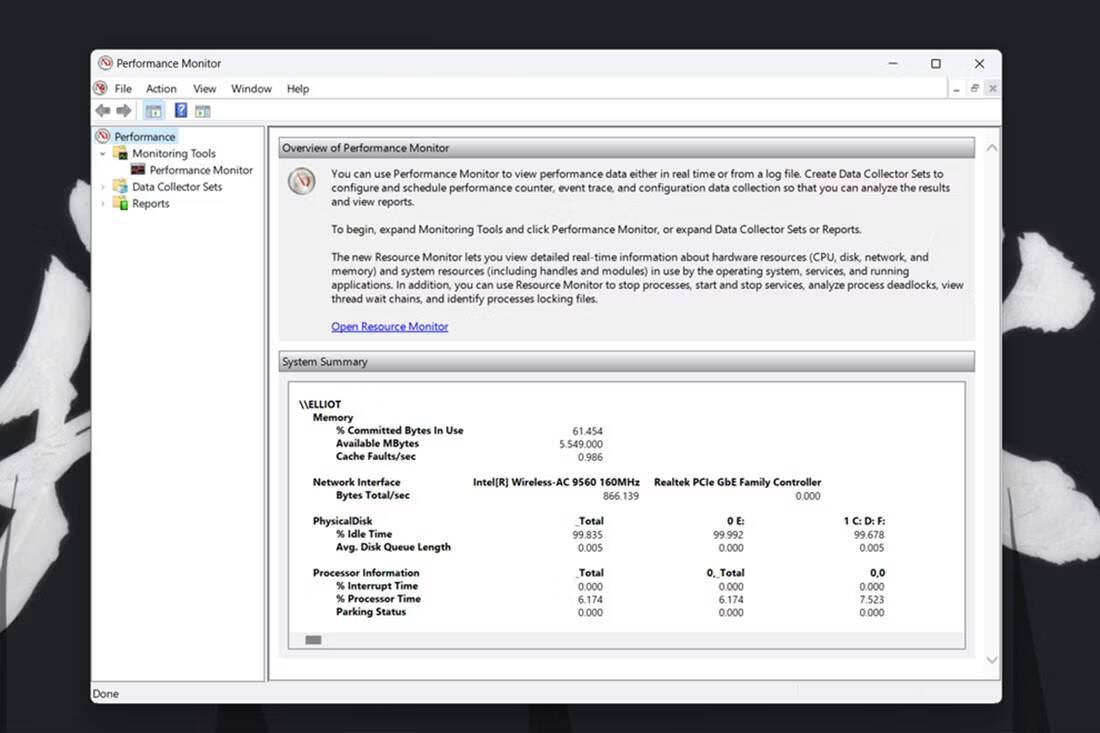Viewport: 1100px width, 733px height.
Task: Click the System Summary header bar
Action: click(625, 361)
